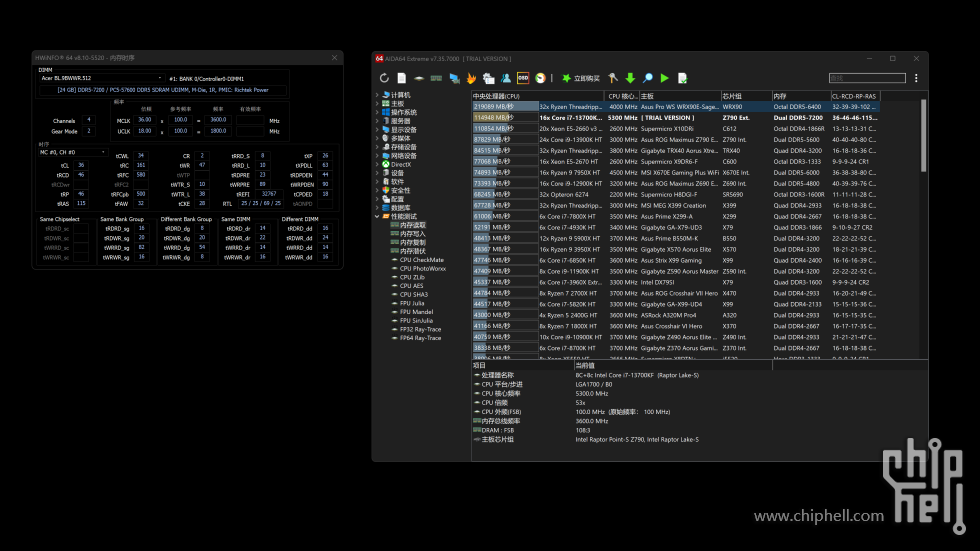
Task: Select CPU ZLib benchmark
Action: (412, 277)
